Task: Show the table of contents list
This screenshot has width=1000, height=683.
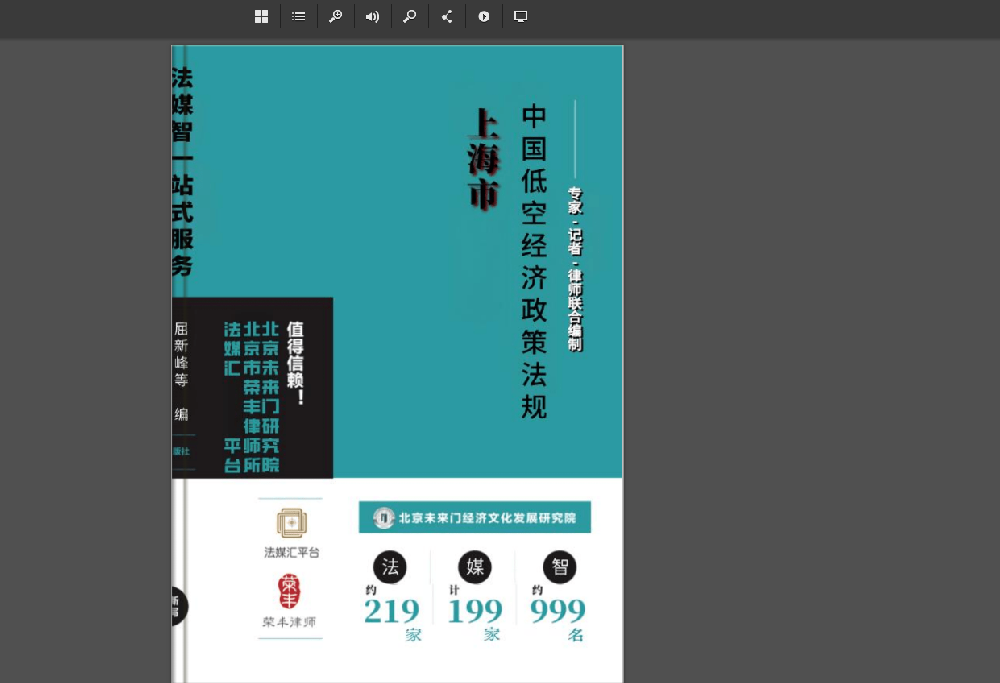Action: click(x=298, y=16)
